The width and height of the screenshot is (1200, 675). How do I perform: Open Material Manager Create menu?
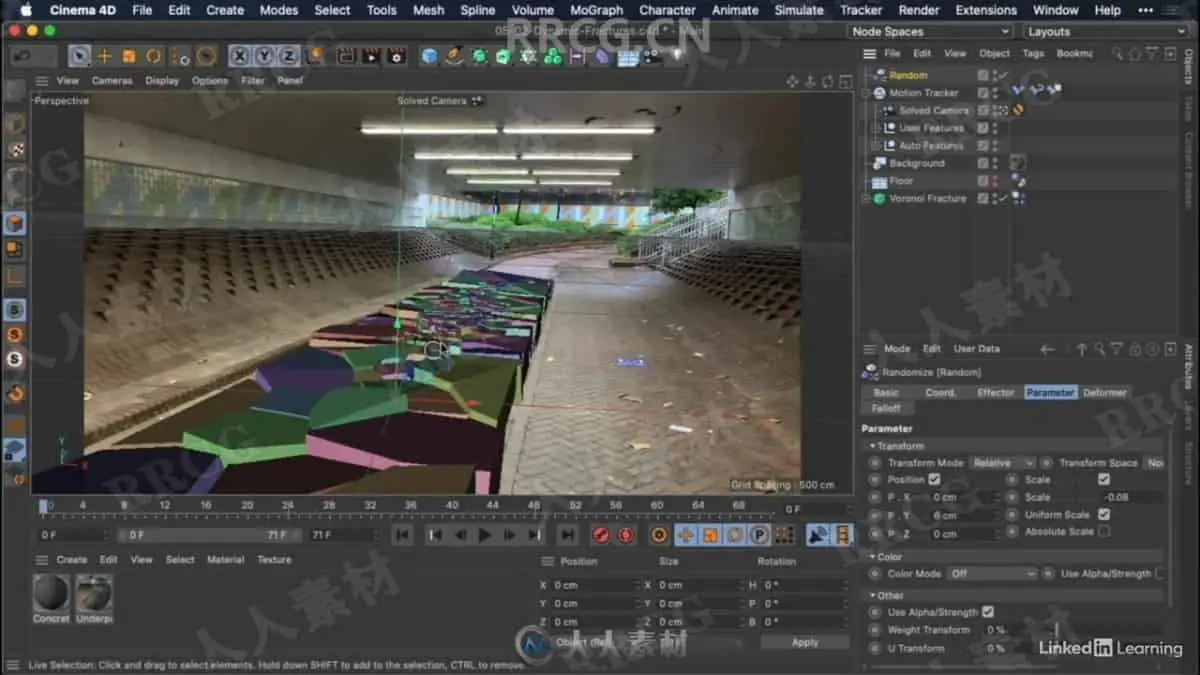pos(71,560)
